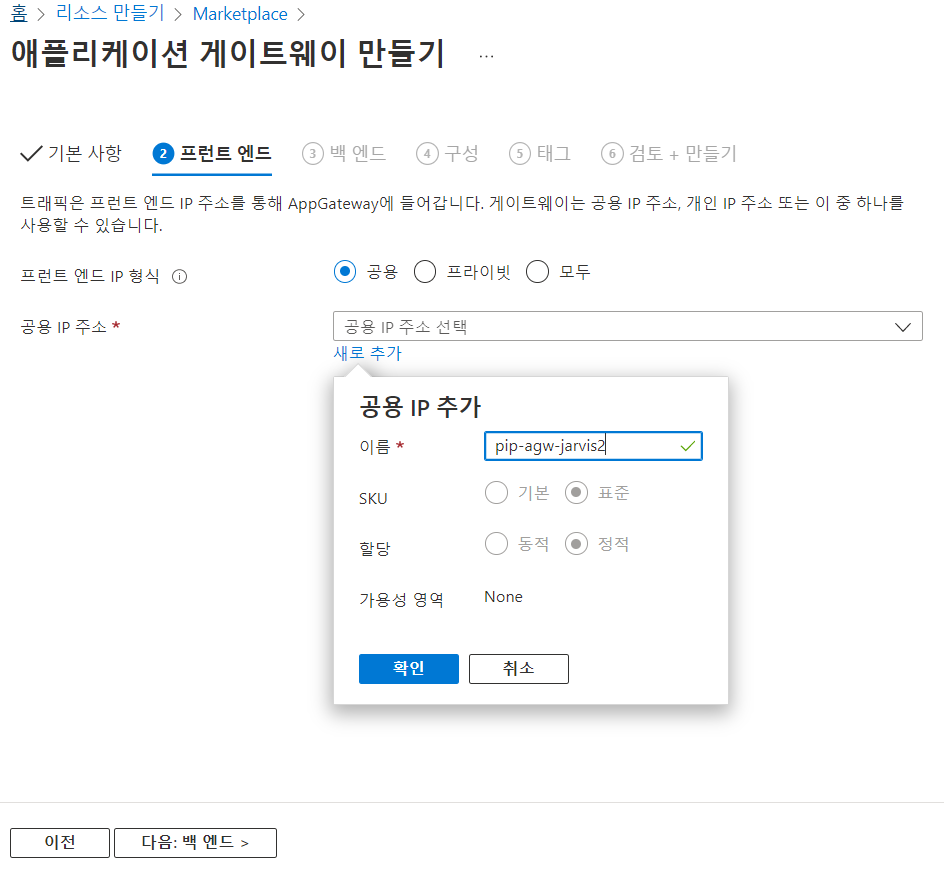
Task: Open the 리소스 만들기 breadcrumb link
Action: (110, 13)
